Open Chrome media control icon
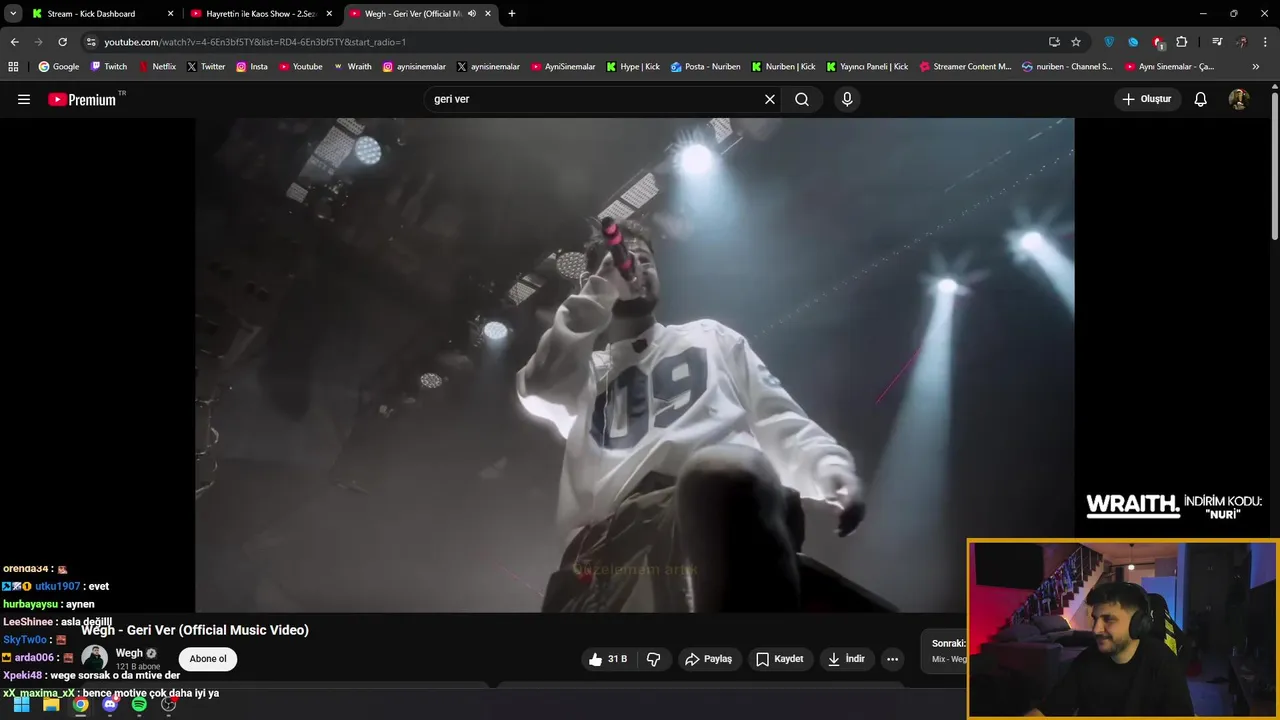The image size is (1280, 720). [1217, 42]
